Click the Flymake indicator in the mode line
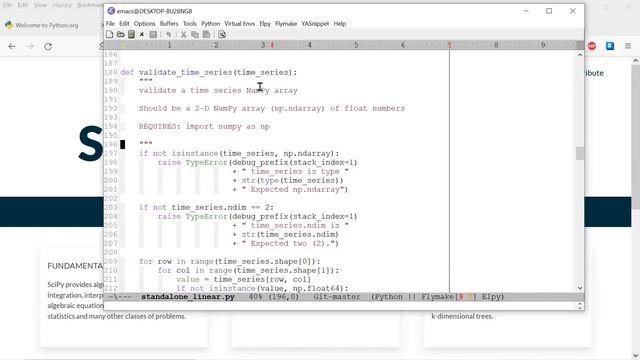The image size is (640, 360). pyautogui.click(x=449, y=297)
